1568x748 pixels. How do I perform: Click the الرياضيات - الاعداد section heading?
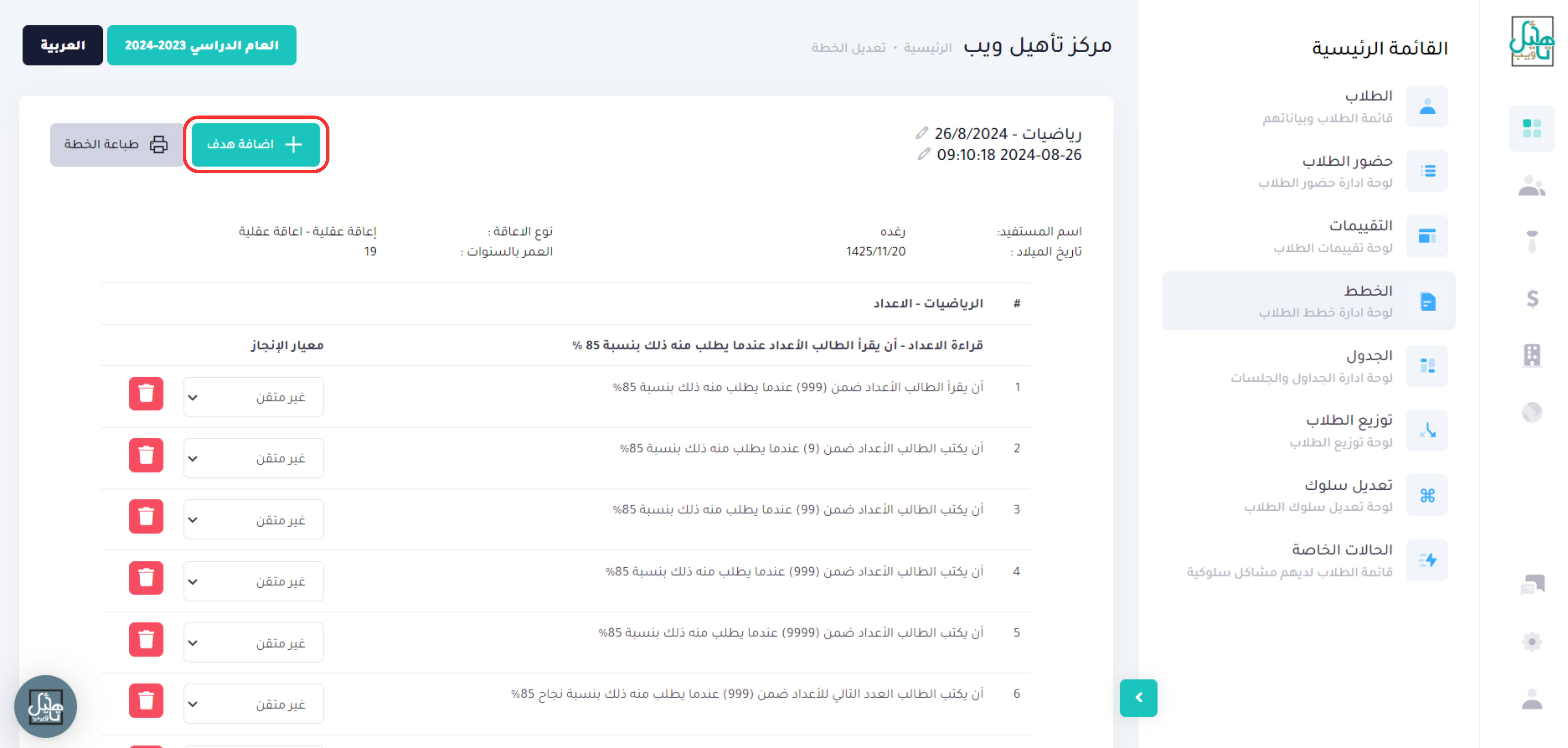pyautogui.click(x=928, y=303)
